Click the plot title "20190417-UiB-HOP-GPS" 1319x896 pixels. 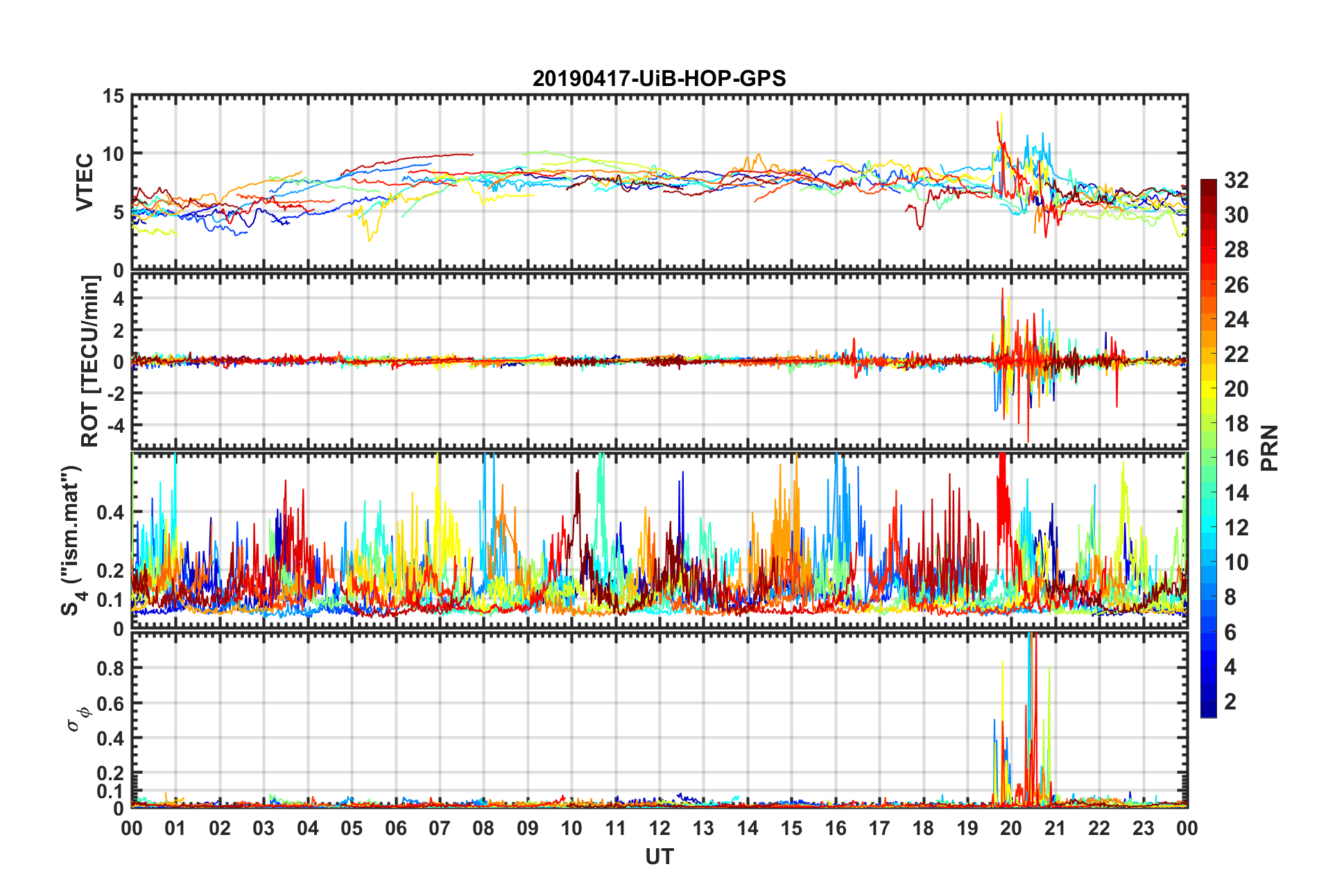(x=659, y=78)
